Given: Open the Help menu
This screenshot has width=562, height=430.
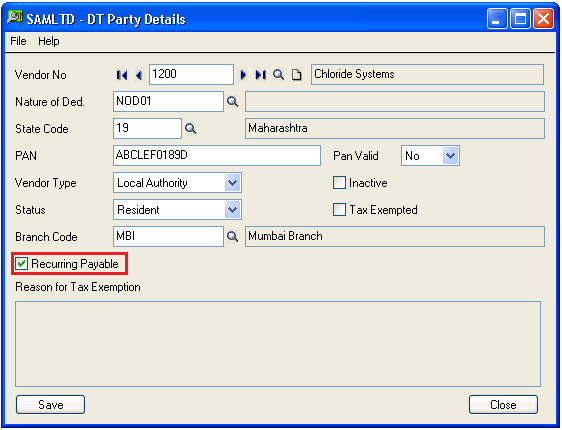Looking at the screenshot, I should tap(49, 41).
